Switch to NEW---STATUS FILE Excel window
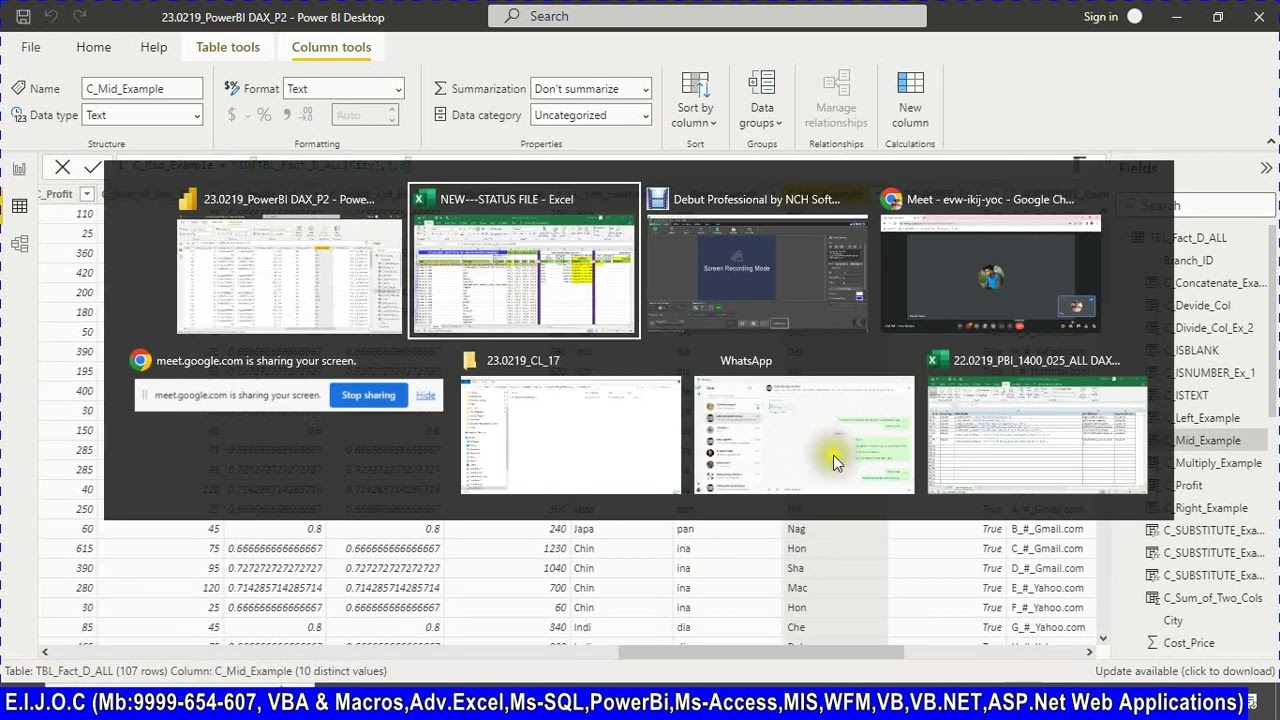The image size is (1280, 720). coord(524,260)
